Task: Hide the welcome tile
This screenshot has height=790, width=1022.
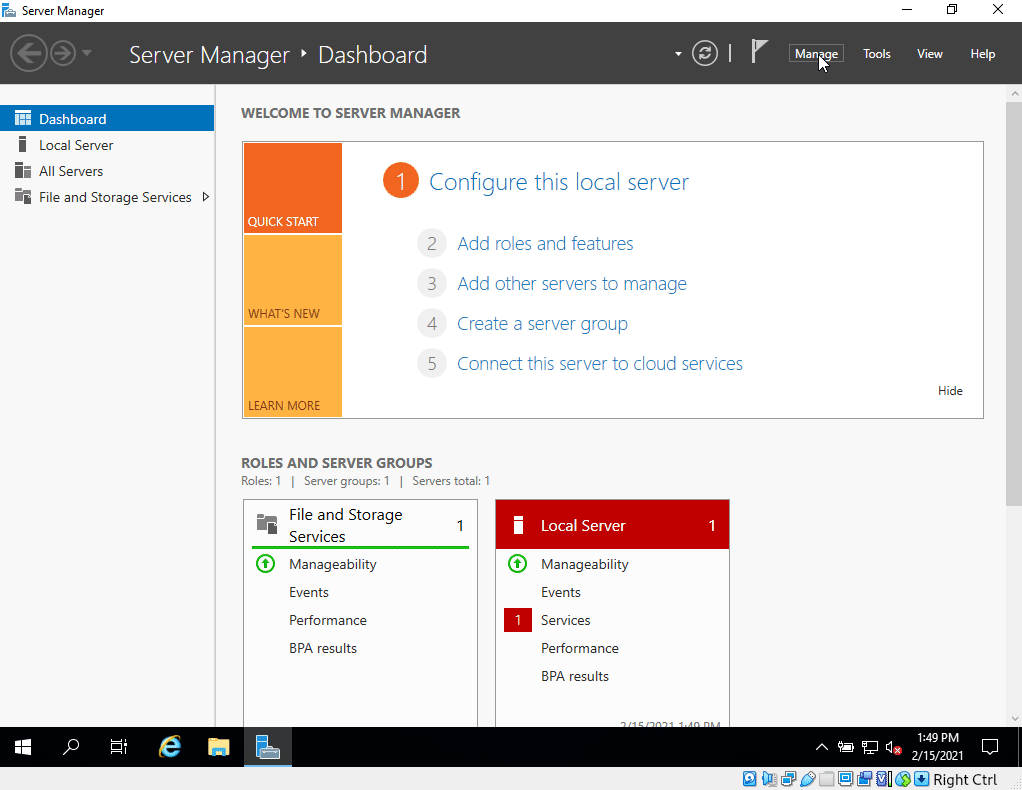Action: pos(950,391)
